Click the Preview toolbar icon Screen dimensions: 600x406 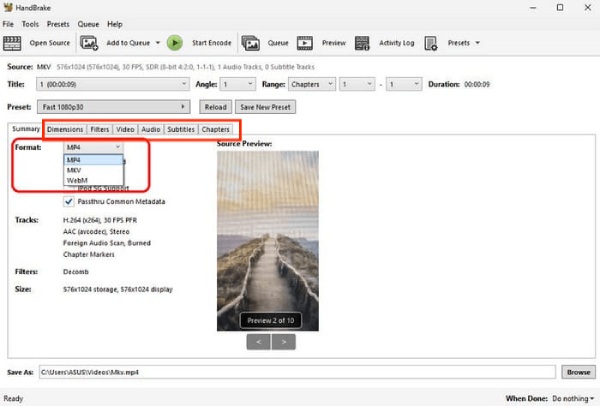(x=305, y=43)
